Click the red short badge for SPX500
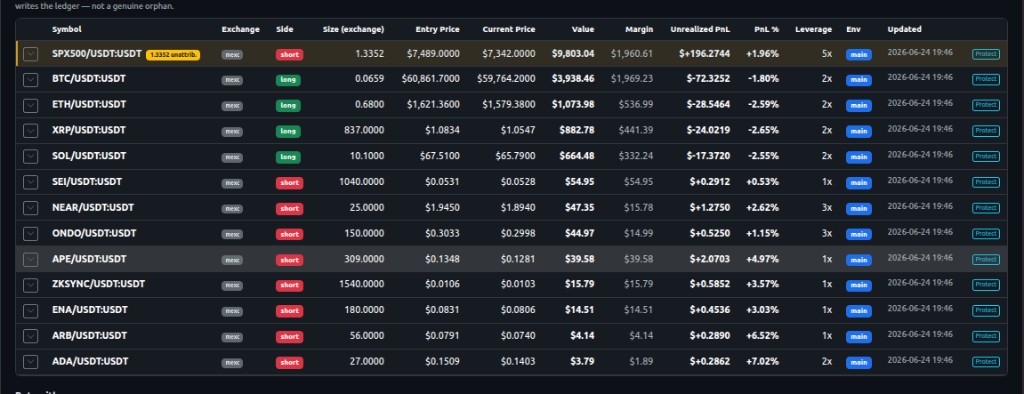Screen dimensions: 1024x394 [x=289, y=55]
